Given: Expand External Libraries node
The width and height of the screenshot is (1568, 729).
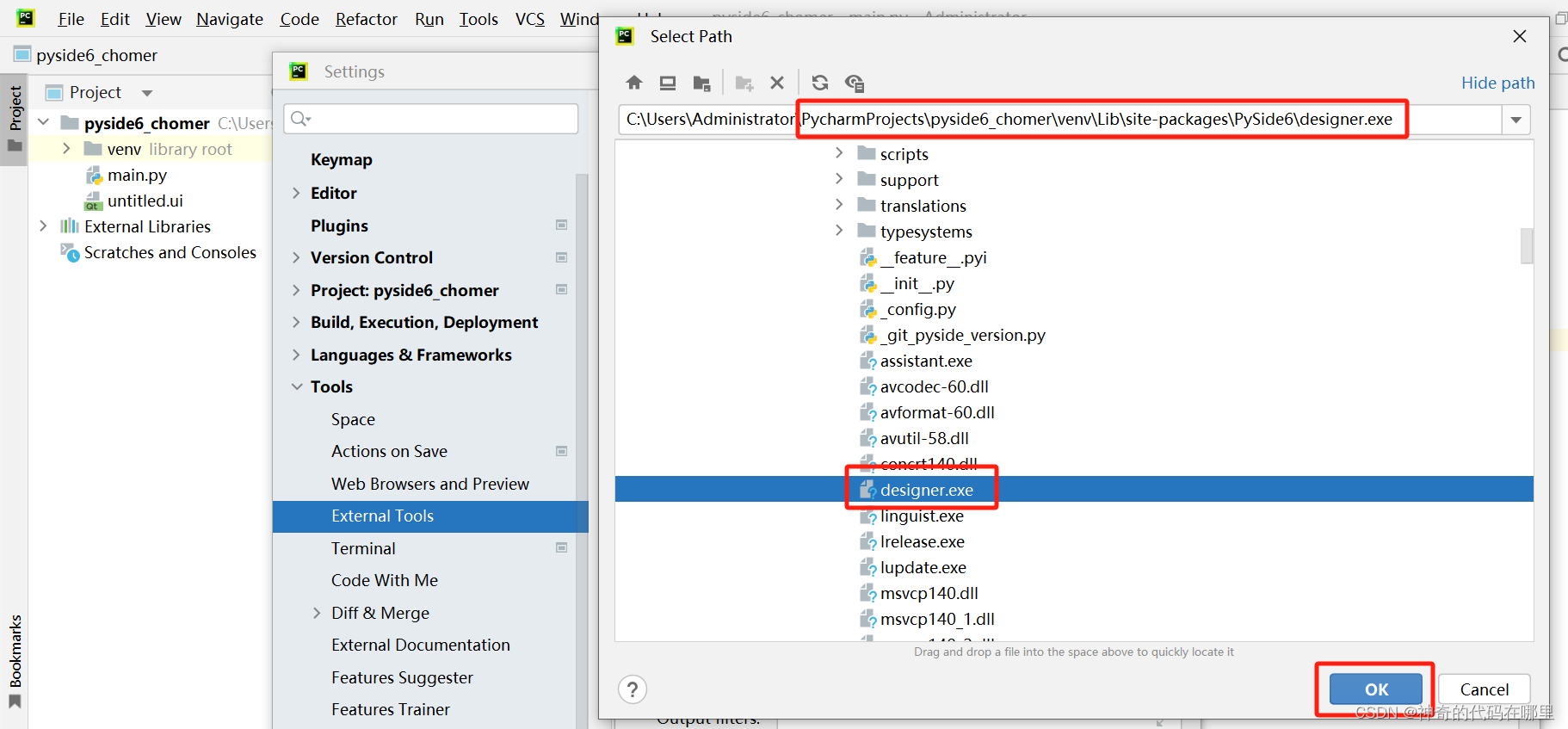Looking at the screenshot, I should coord(43,226).
